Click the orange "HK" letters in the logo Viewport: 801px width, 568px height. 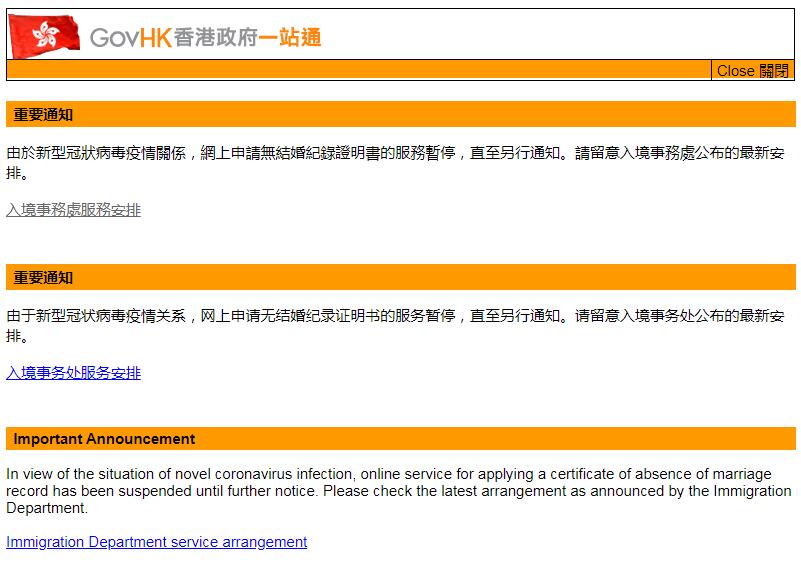click(154, 38)
